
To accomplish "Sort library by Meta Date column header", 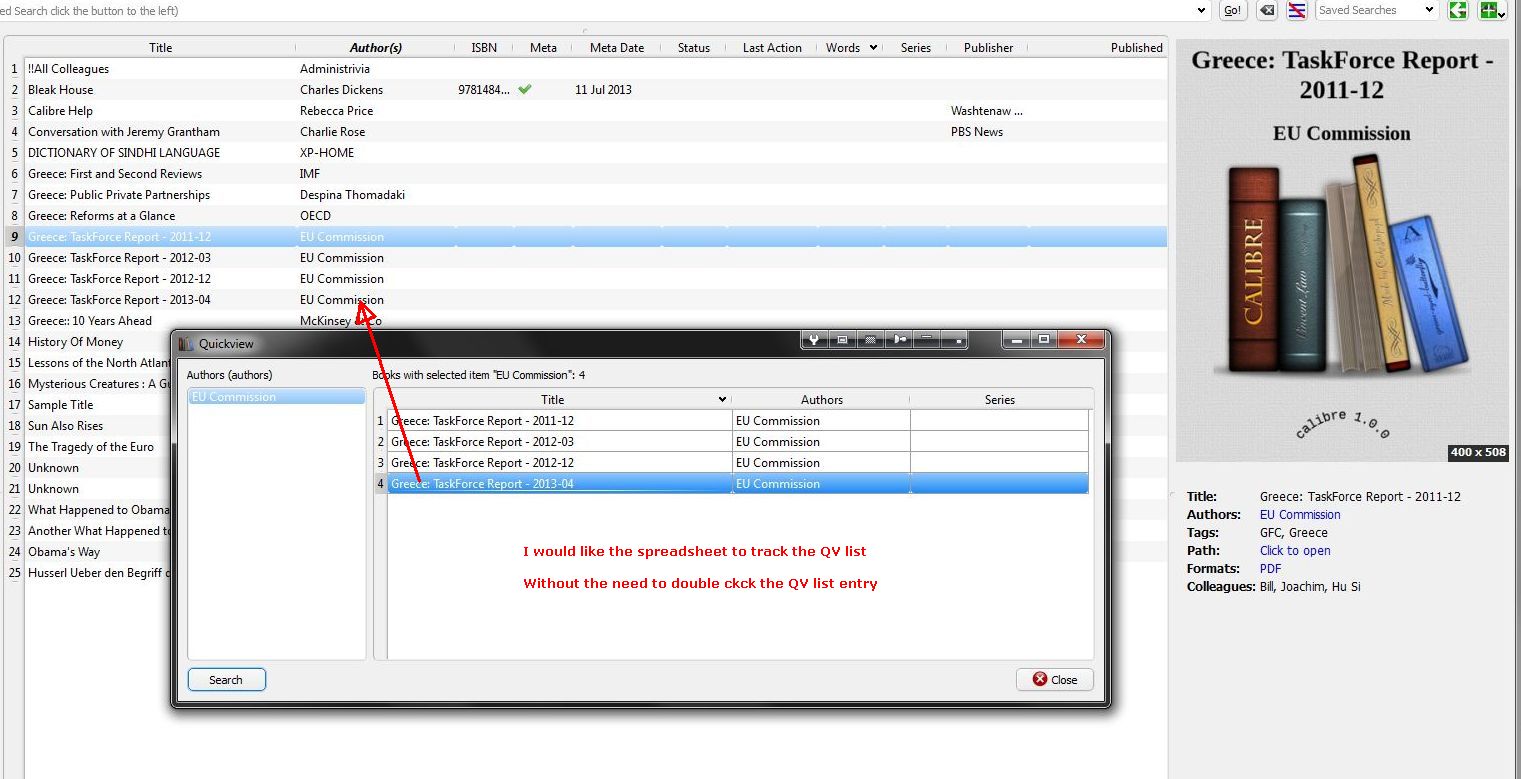I will [x=617, y=47].
